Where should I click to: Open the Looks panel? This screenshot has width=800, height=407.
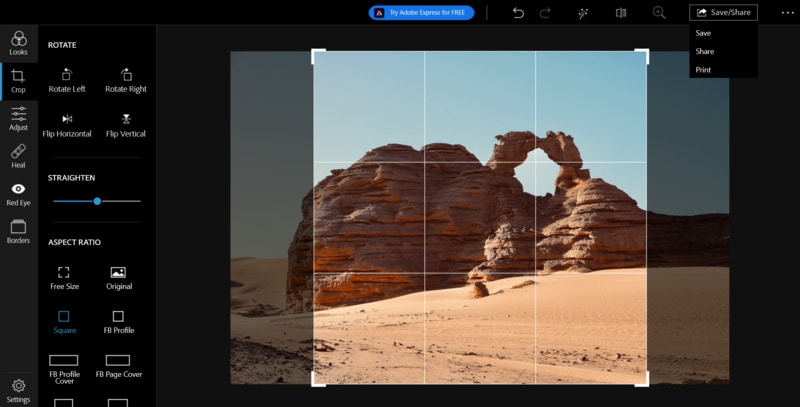tap(18, 43)
